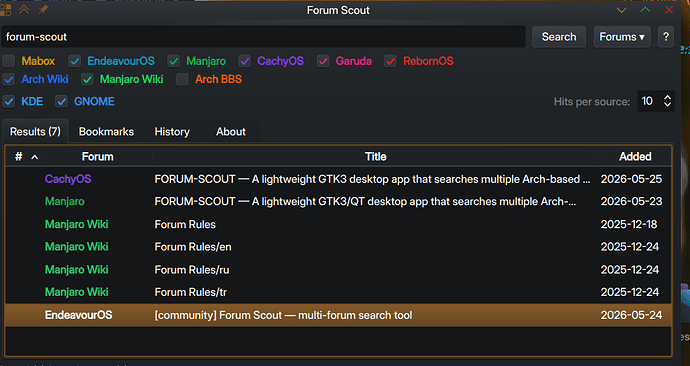This screenshot has height=366, width=690.
Task: Click the Search button
Action: (559, 37)
